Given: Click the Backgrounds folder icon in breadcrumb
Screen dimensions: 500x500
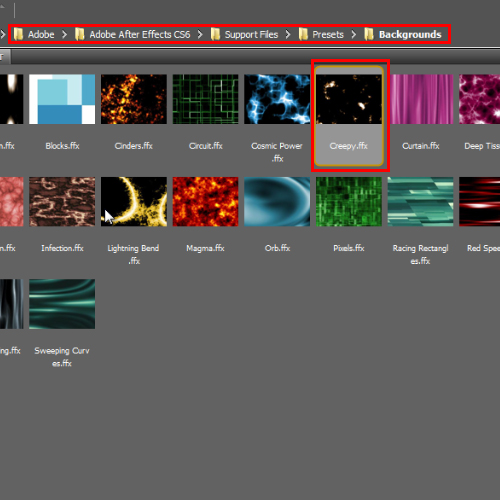Looking at the screenshot, I should (x=369, y=34).
